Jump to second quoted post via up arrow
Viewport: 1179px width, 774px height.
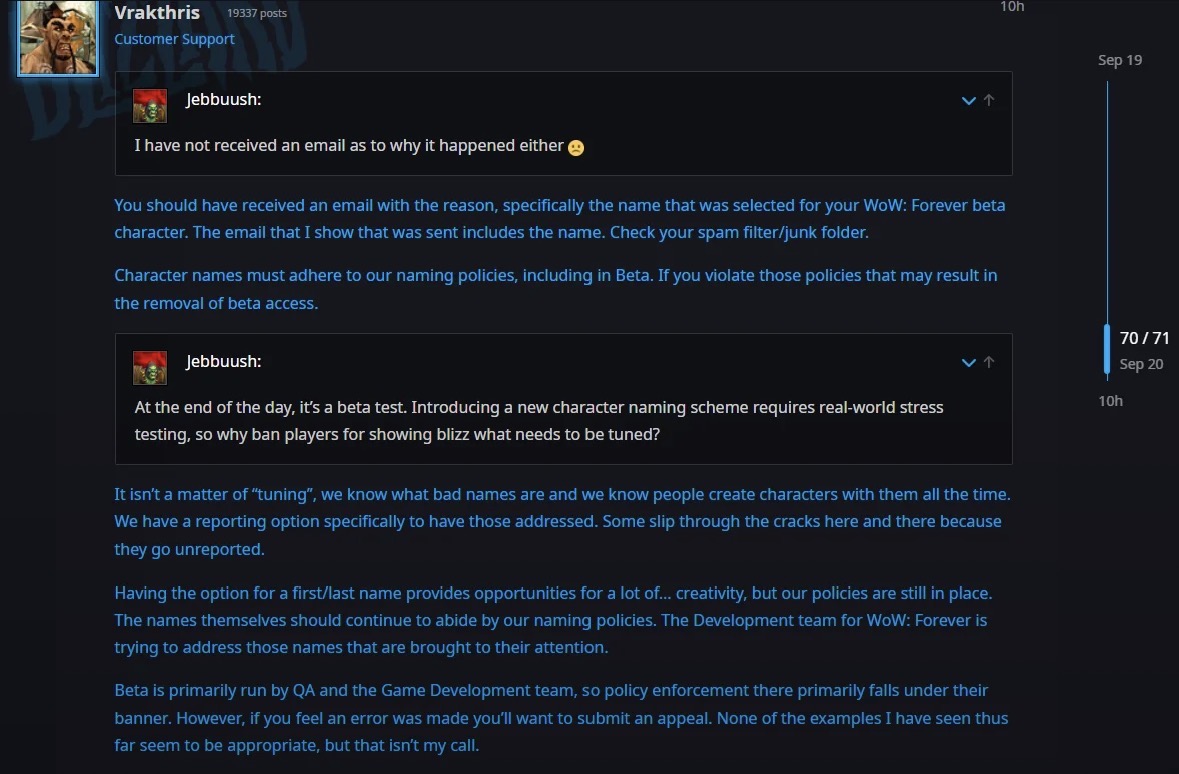point(989,363)
